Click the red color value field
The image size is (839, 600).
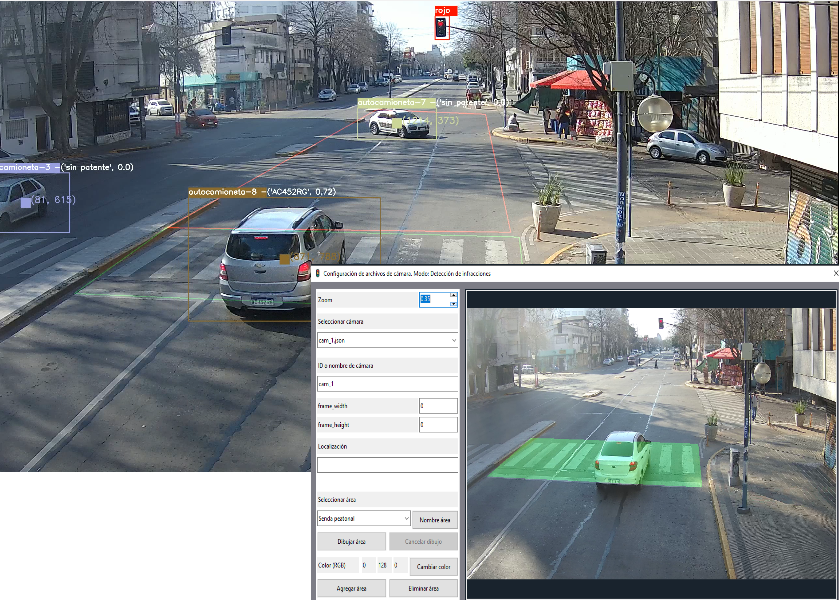(x=368, y=565)
